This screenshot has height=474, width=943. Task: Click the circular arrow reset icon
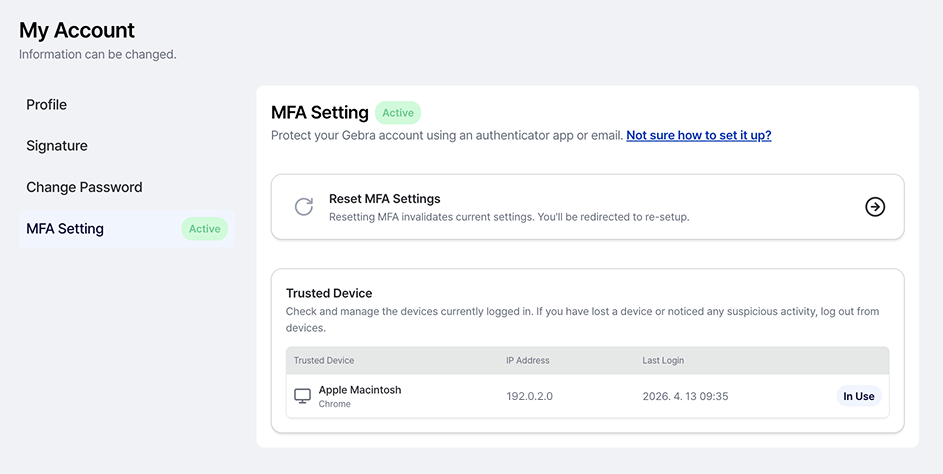(304, 207)
